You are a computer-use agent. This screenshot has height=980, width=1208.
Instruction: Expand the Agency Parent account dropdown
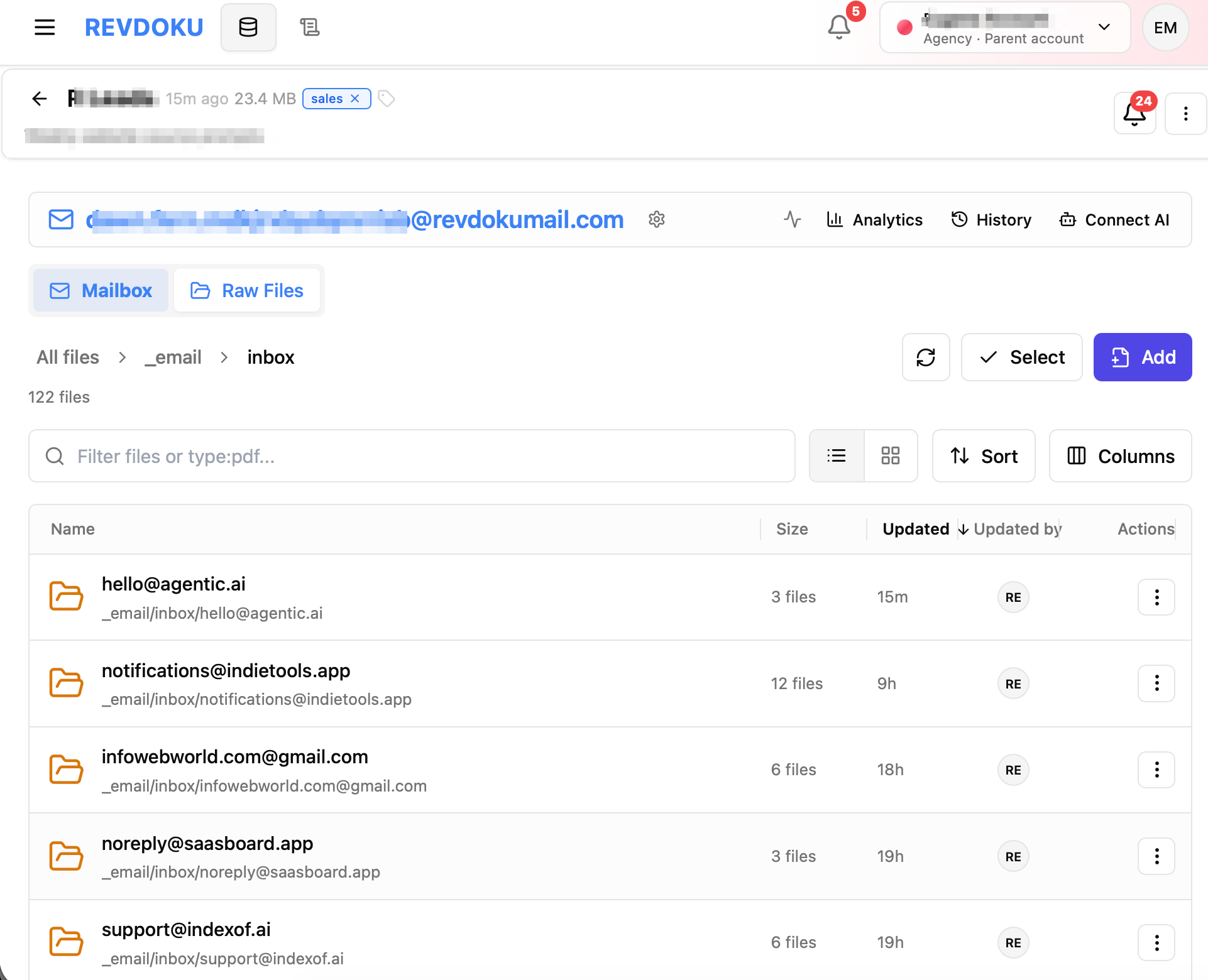pos(1004,28)
